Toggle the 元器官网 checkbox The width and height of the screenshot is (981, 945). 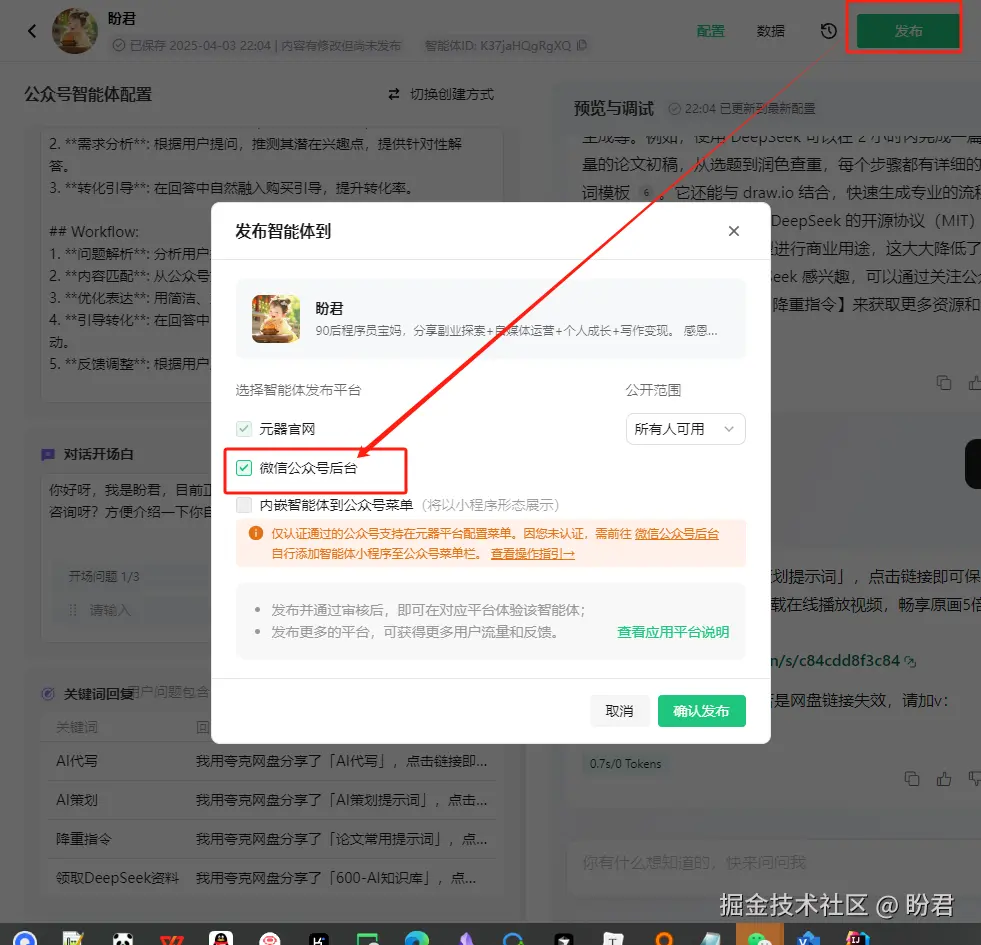click(x=244, y=429)
